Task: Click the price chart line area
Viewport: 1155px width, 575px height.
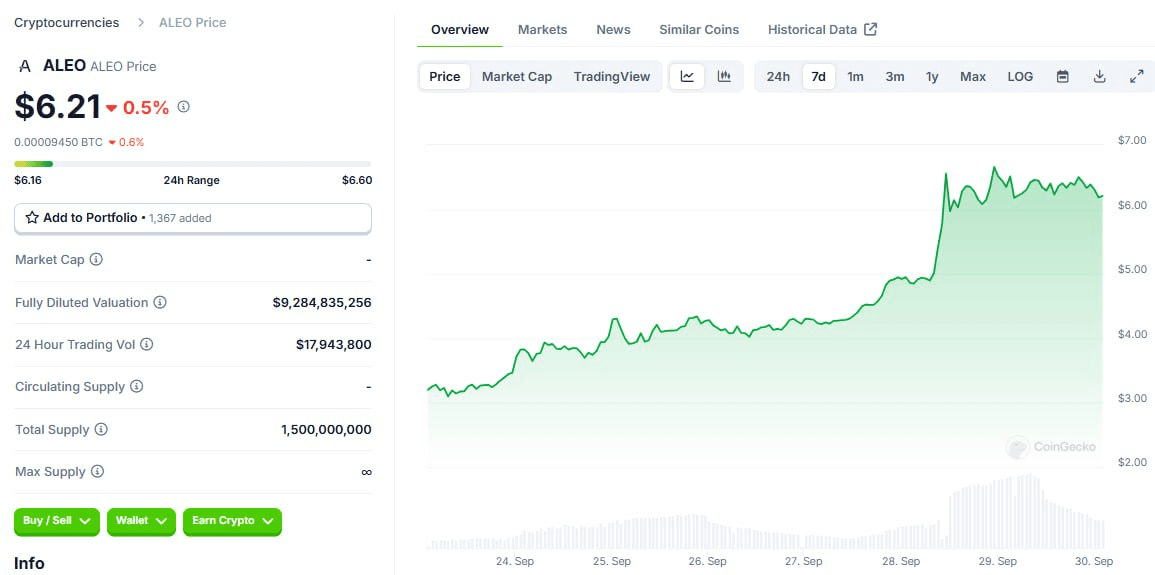Action: coord(765,317)
